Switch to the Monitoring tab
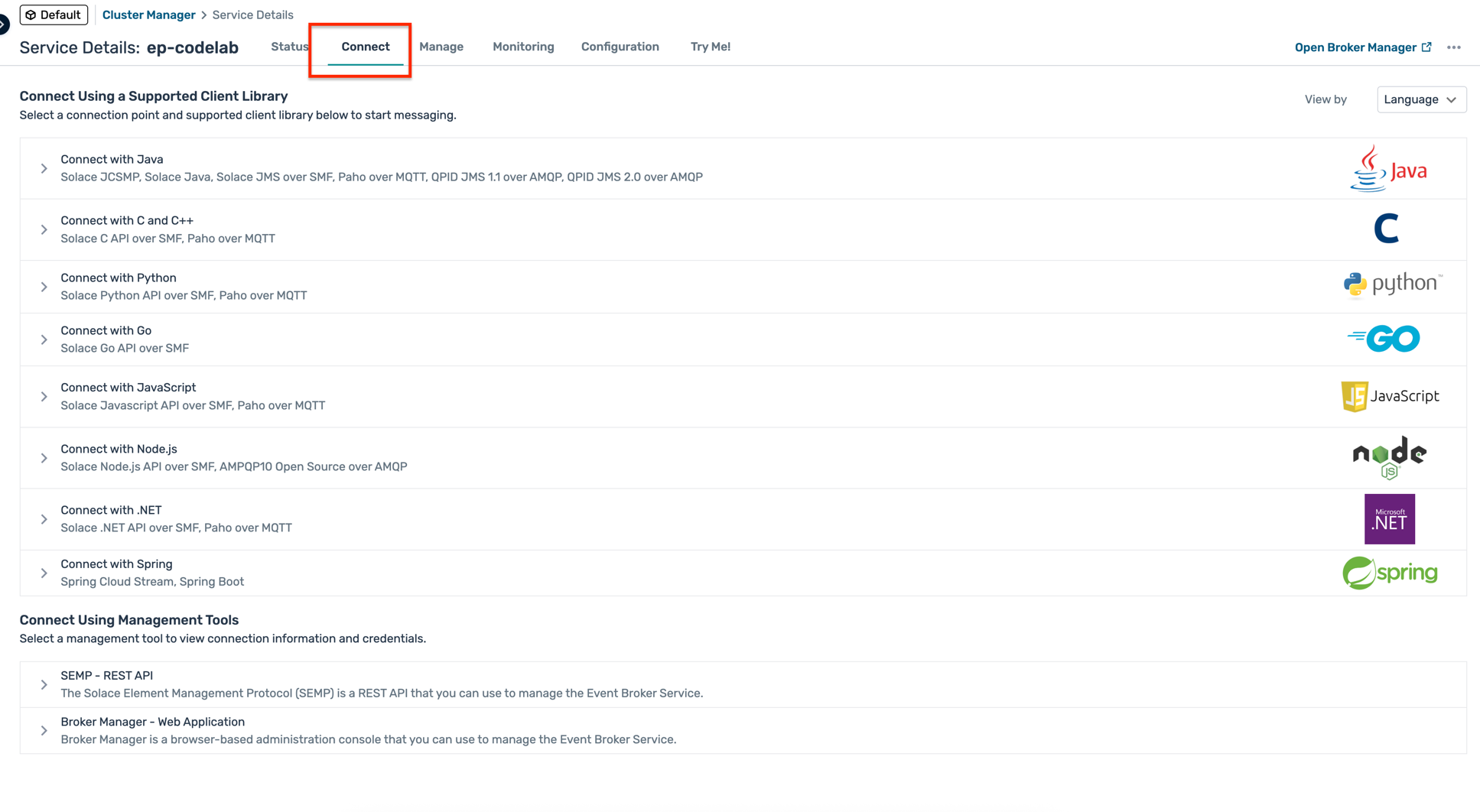 tap(523, 47)
